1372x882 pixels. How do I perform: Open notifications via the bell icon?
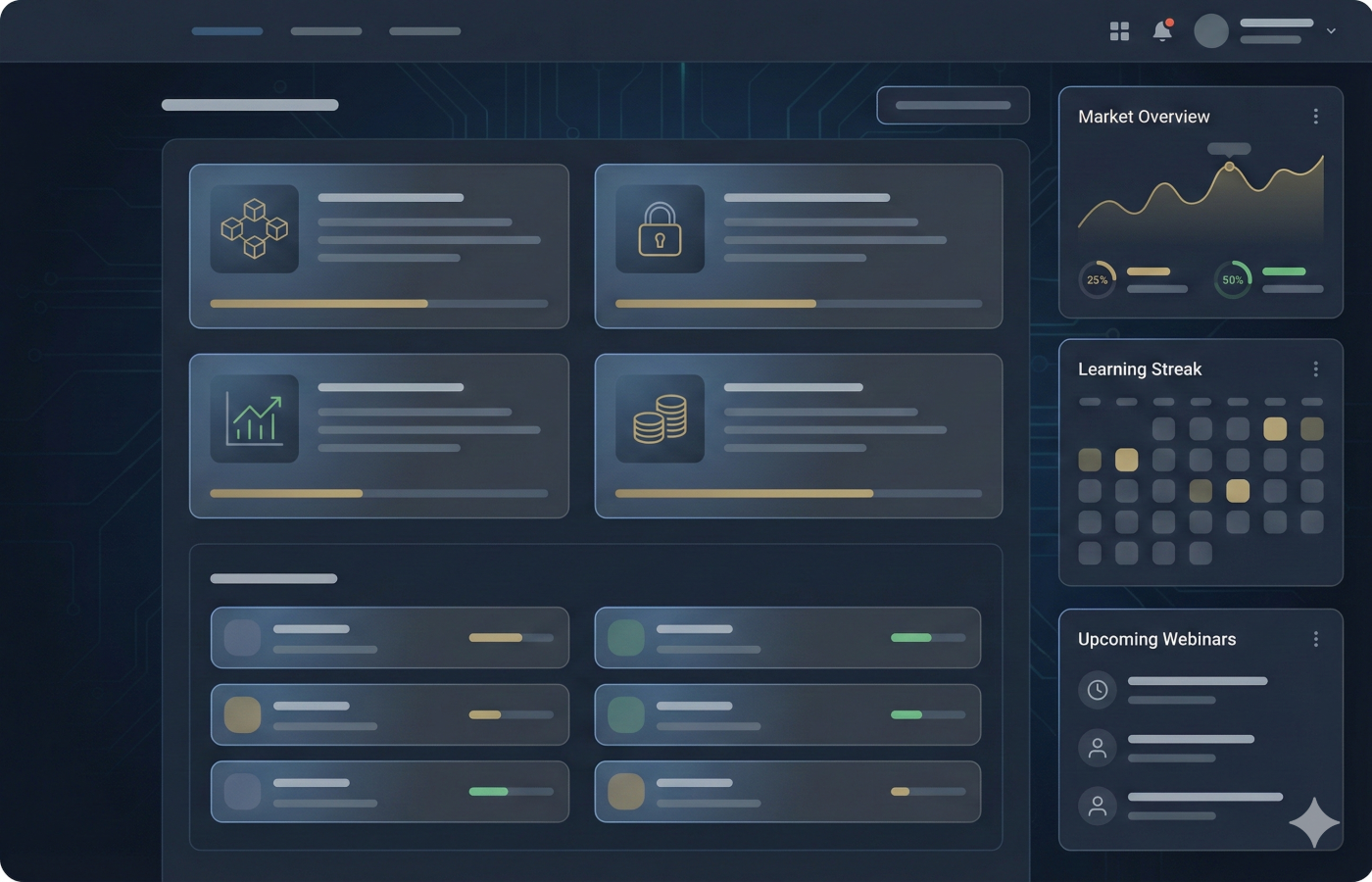(x=1163, y=30)
